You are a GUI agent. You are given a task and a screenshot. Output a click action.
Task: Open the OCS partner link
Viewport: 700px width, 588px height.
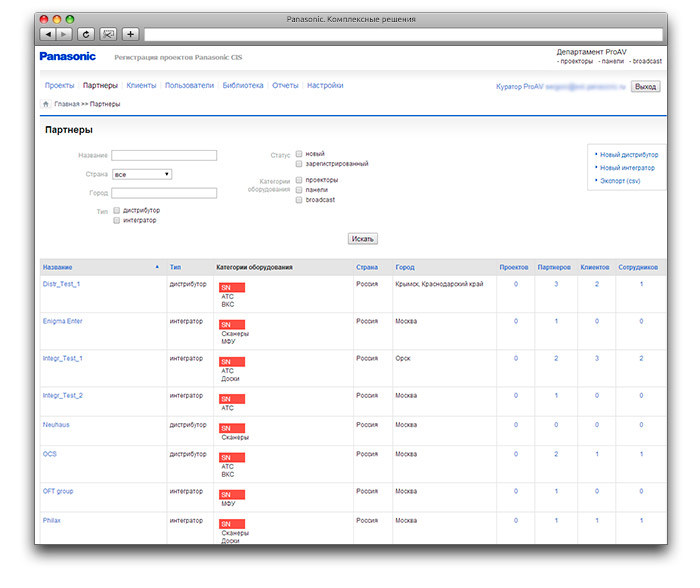[50, 454]
